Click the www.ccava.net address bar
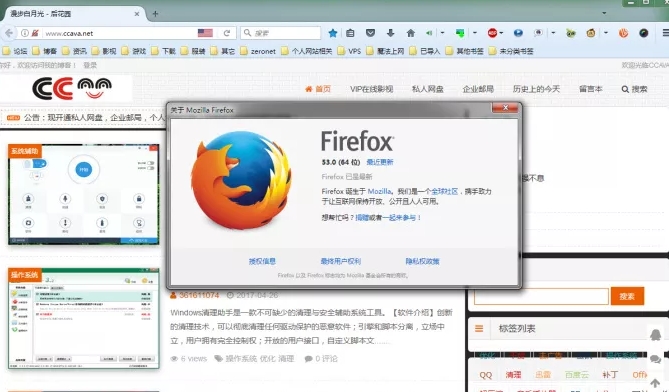 point(119,33)
